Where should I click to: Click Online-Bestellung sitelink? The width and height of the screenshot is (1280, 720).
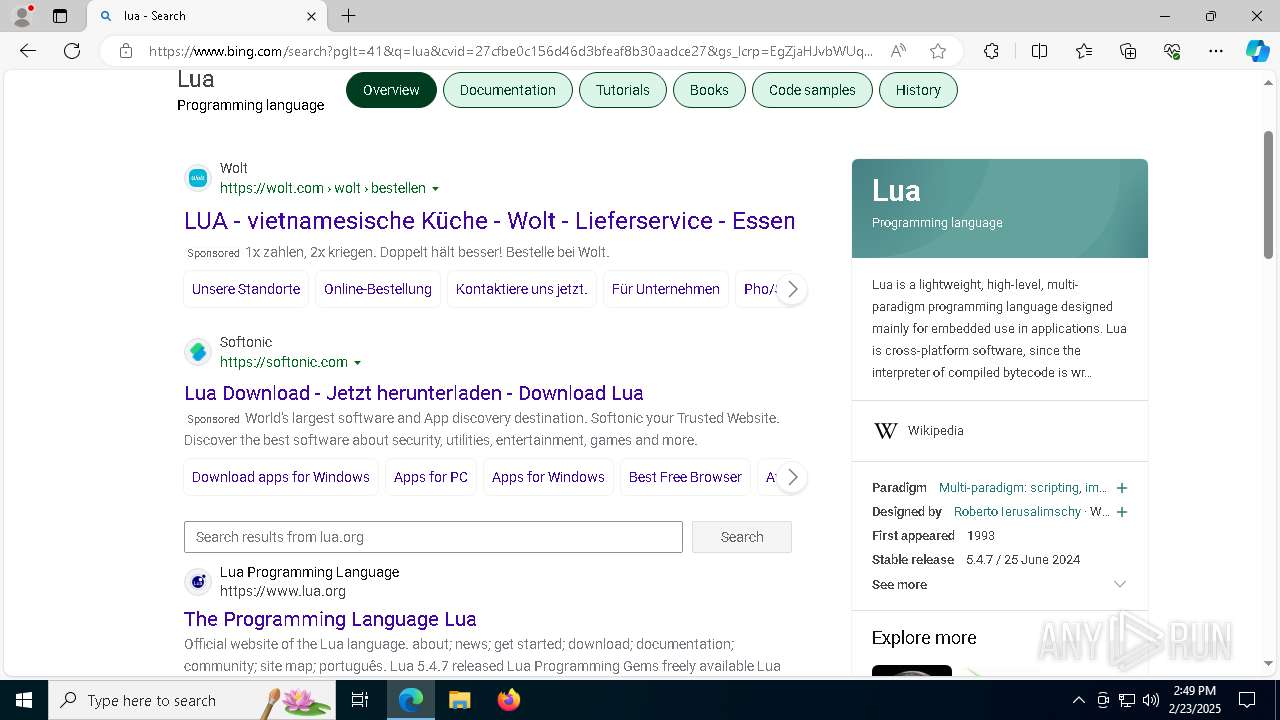pyautogui.click(x=378, y=289)
